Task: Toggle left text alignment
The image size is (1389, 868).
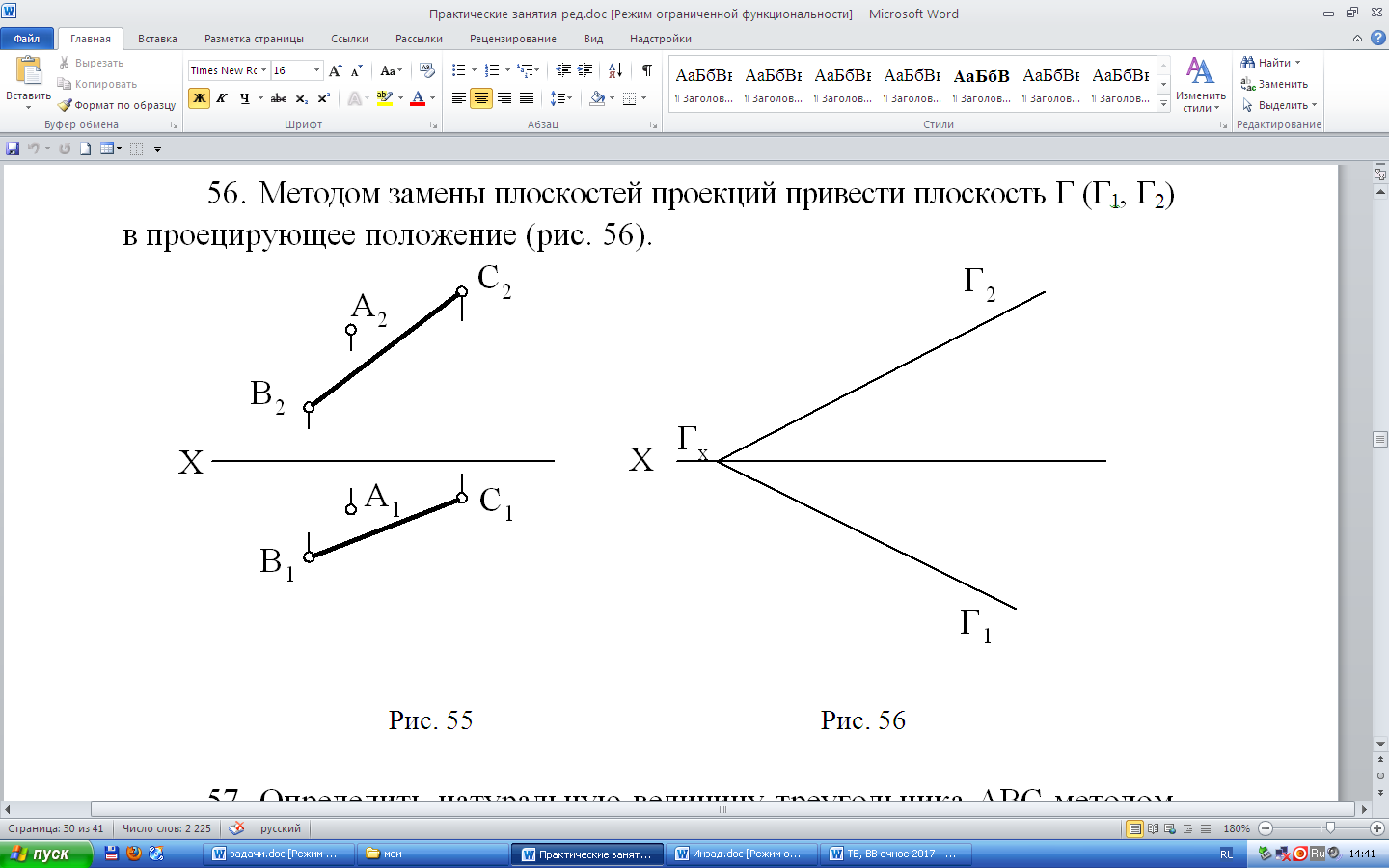Action: pyautogui.click(x=459, y=98)
